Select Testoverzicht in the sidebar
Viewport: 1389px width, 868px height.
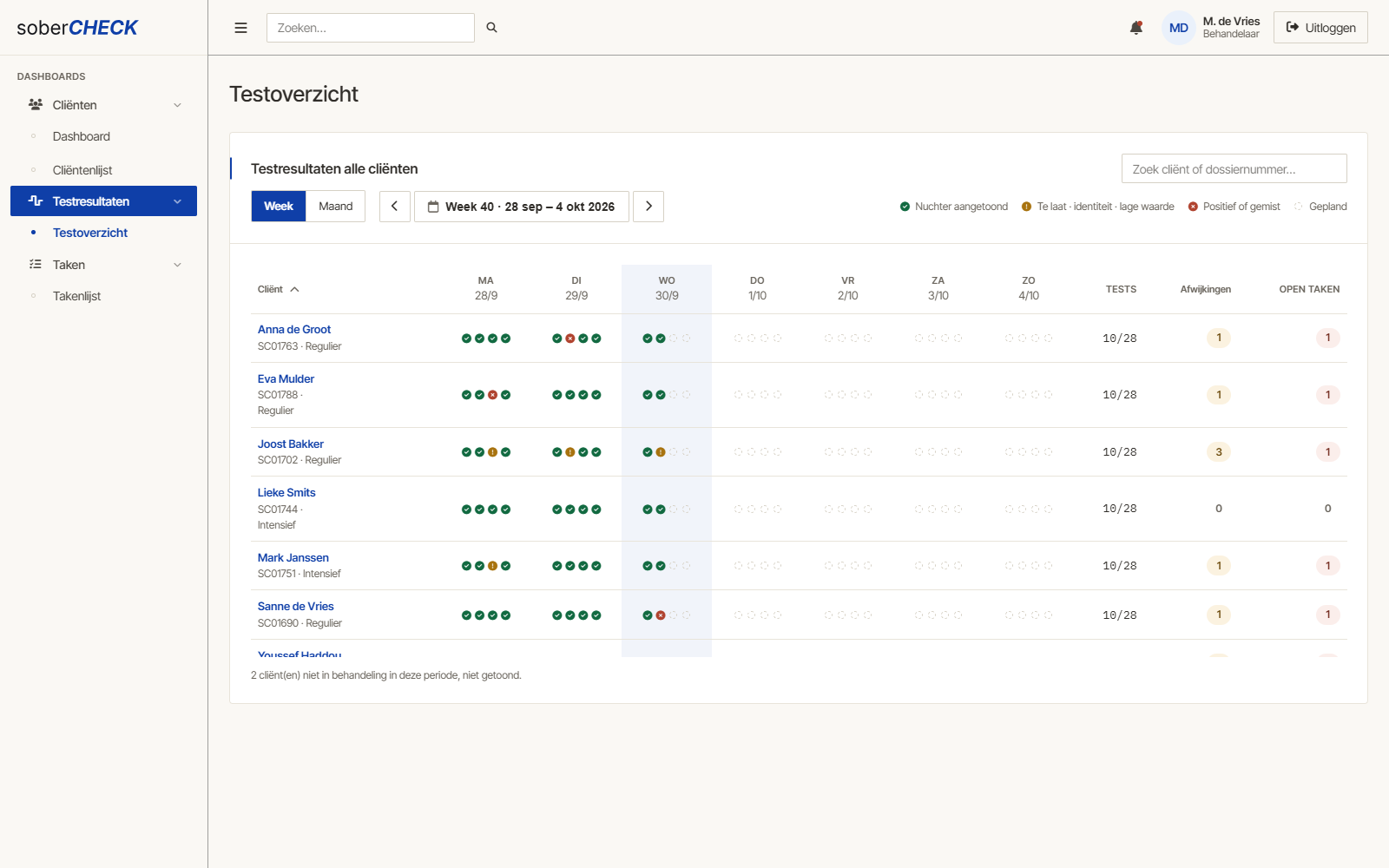pos(90,233)
